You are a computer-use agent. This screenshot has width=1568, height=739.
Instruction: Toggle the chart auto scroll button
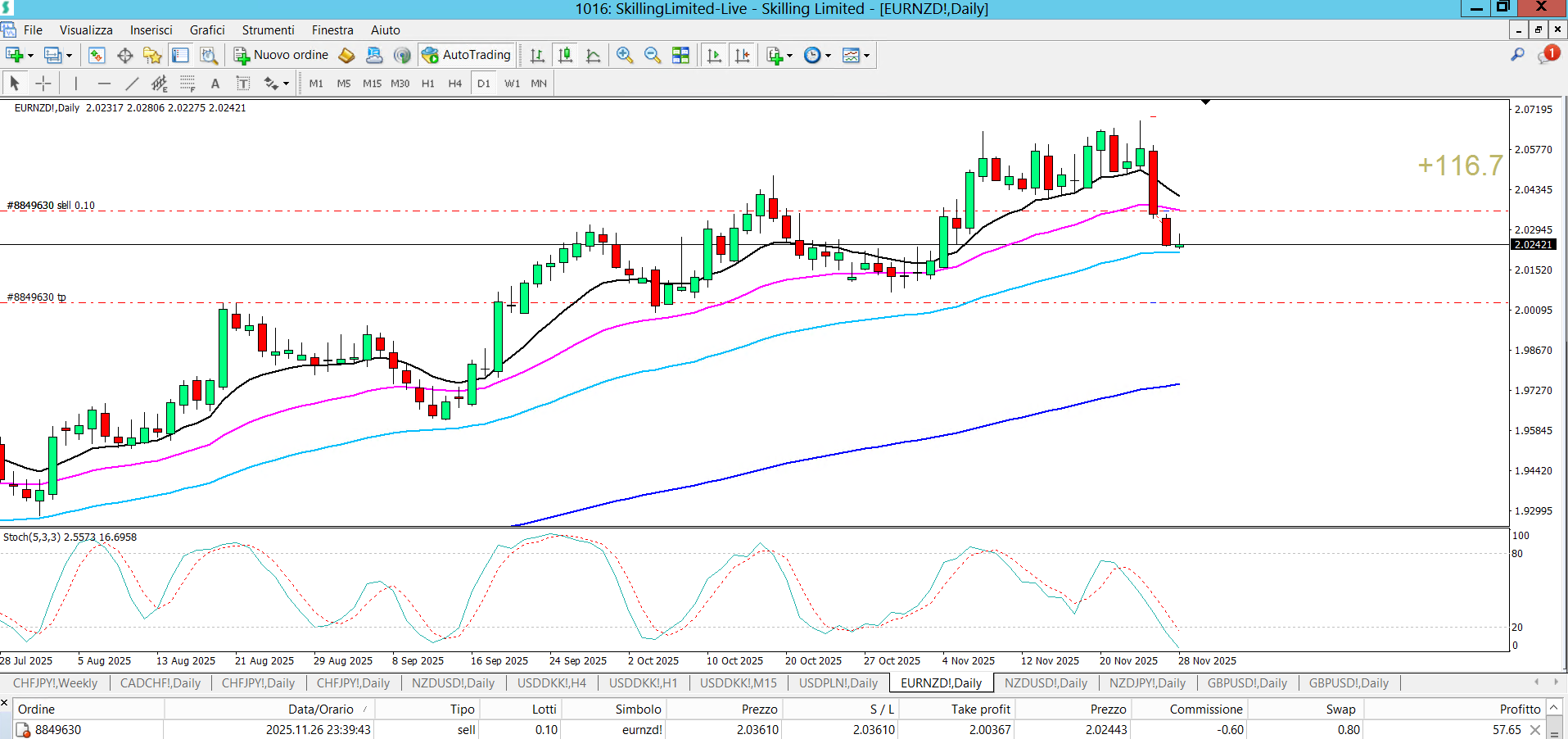click(x=714, y=55)
